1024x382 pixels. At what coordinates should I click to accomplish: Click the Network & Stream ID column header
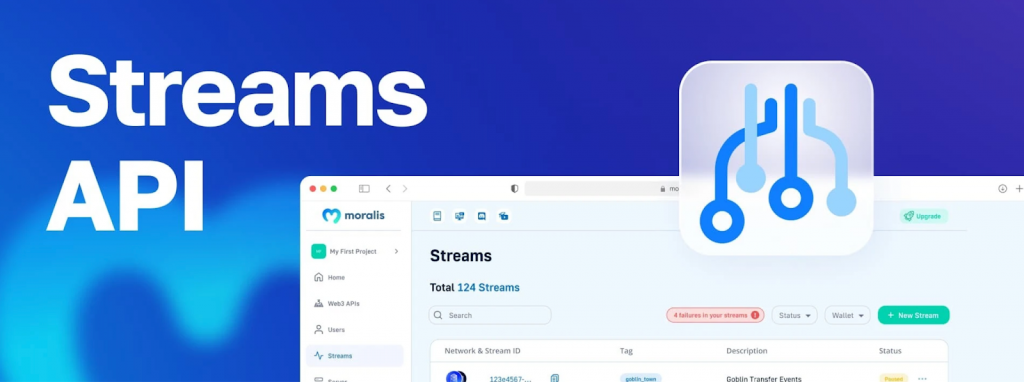click(482, 351)
